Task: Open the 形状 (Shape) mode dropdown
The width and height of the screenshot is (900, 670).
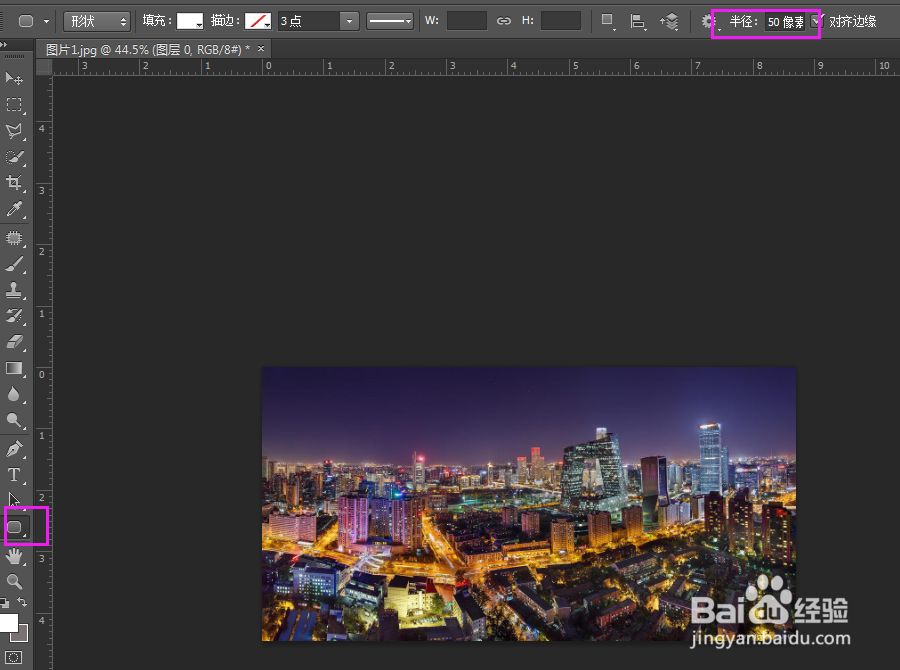Action: click(x=96, y=20)
